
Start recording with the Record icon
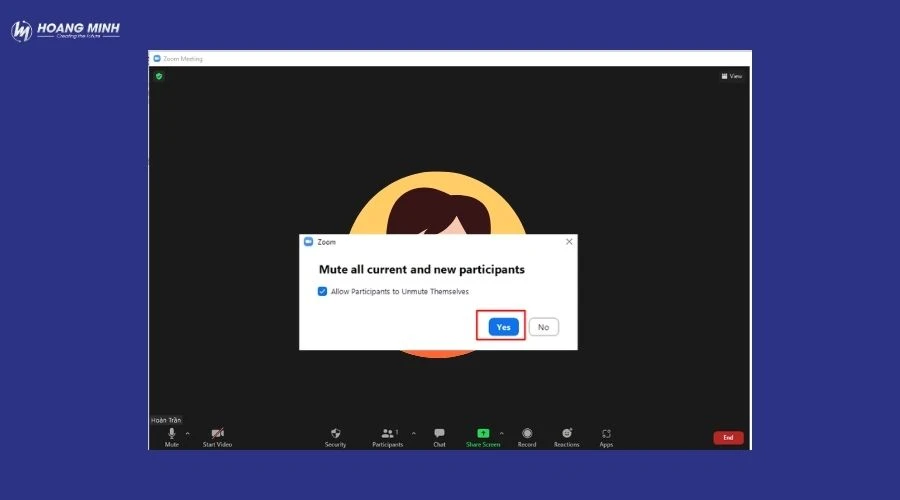(527, 433)
